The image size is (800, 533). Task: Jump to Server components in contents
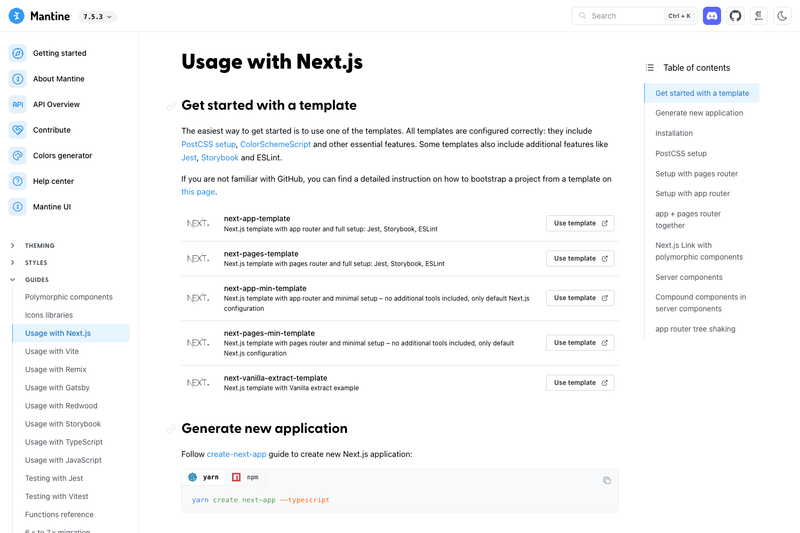(689, 277)
